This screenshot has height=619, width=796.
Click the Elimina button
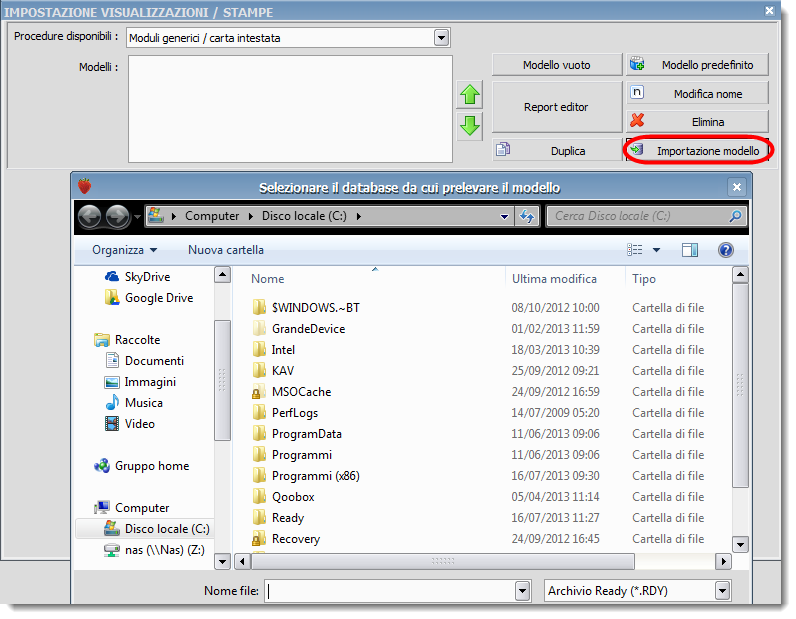pyautogui.click(x=697, y=122)
